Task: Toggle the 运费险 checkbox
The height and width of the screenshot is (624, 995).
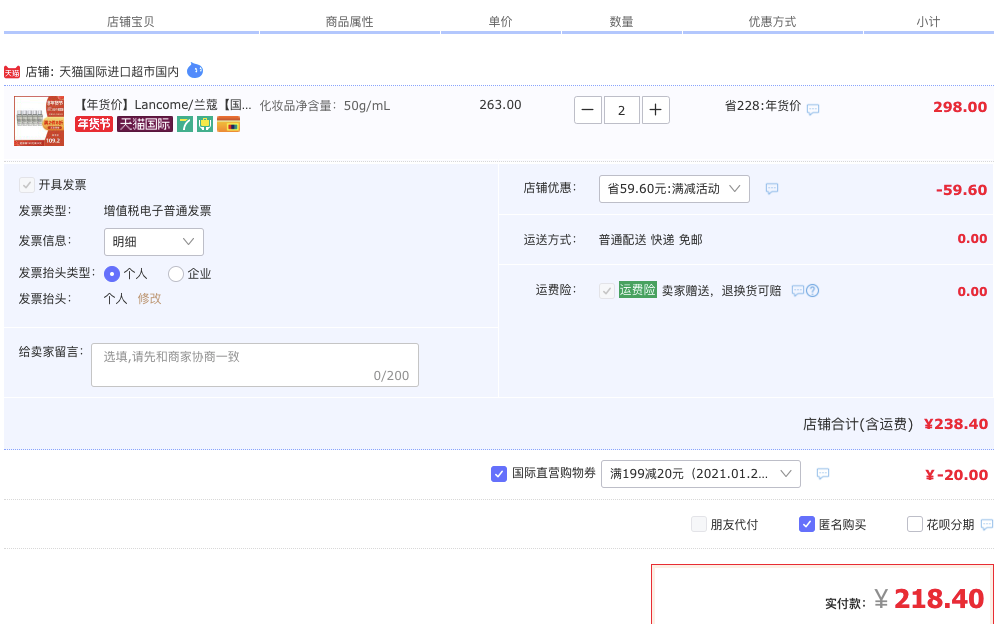Action: pos(607,291)
